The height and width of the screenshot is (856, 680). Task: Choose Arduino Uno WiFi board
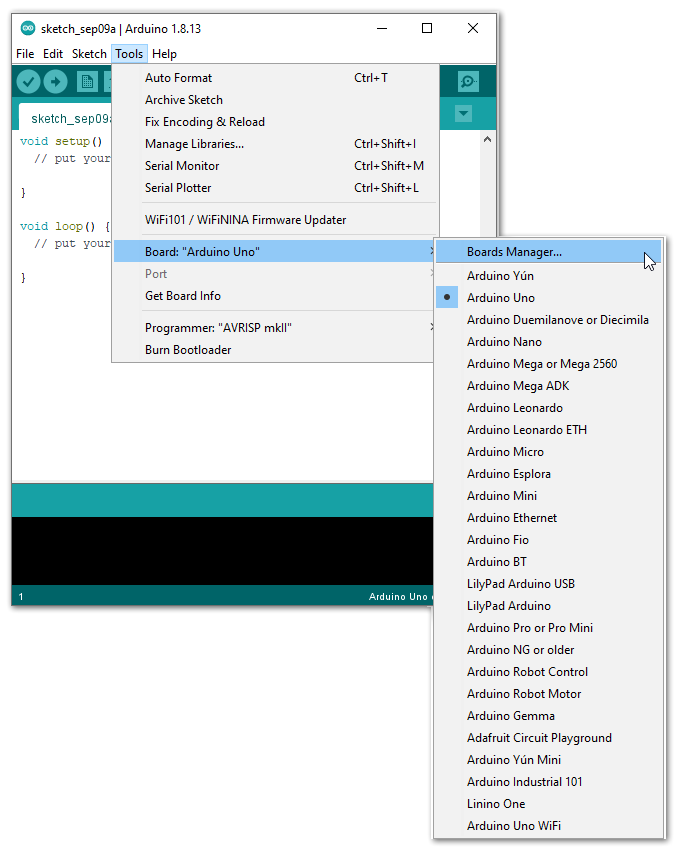click(x=548, y=826)
